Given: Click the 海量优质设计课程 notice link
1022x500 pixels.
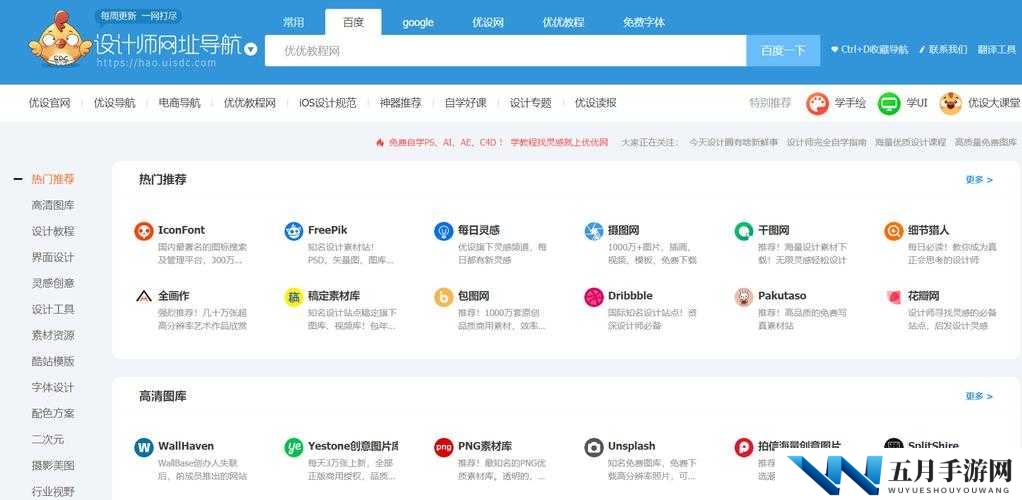Looking at the screenshot, I should (x=911, y=142).
